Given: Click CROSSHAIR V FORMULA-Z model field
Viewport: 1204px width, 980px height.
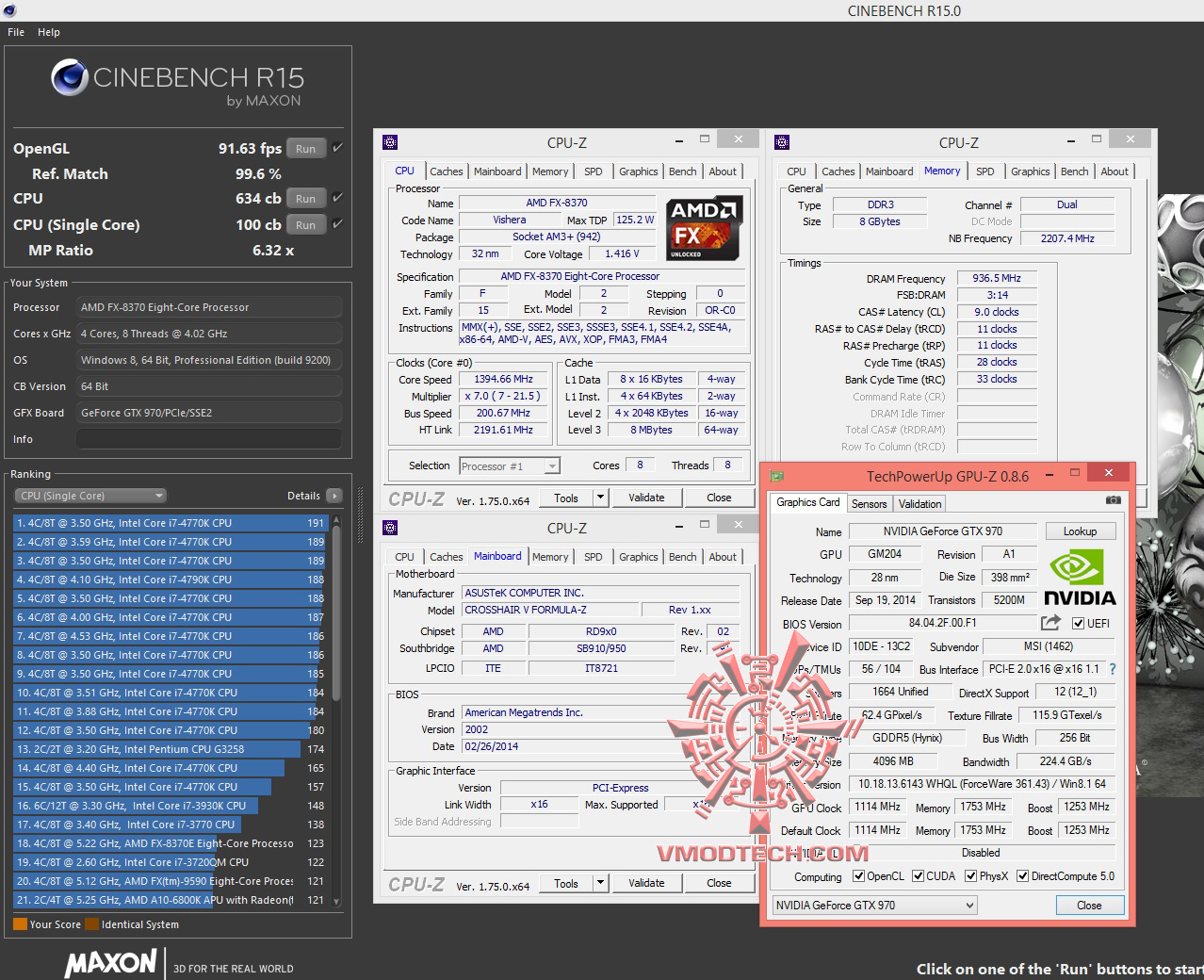Looking at the screenshot, I should (551, 610).
